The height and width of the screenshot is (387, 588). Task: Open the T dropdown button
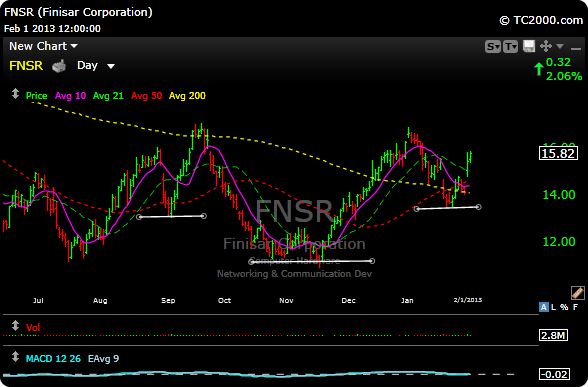(510, 47)
